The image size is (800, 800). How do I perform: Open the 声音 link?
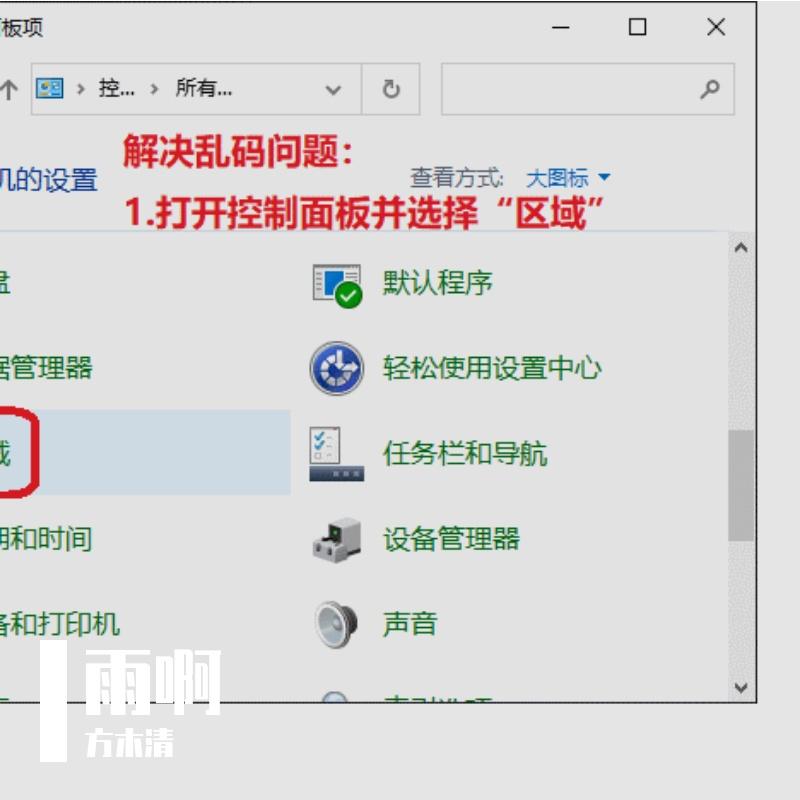coord(410,624)
